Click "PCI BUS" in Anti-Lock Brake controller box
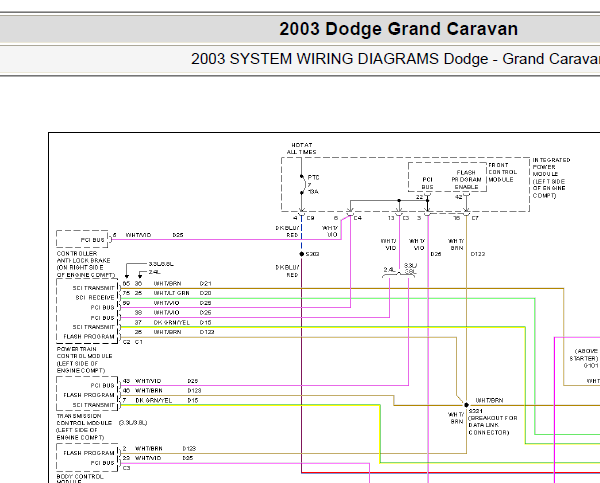This screenshot has height=483, width=600. click(92, 240)
